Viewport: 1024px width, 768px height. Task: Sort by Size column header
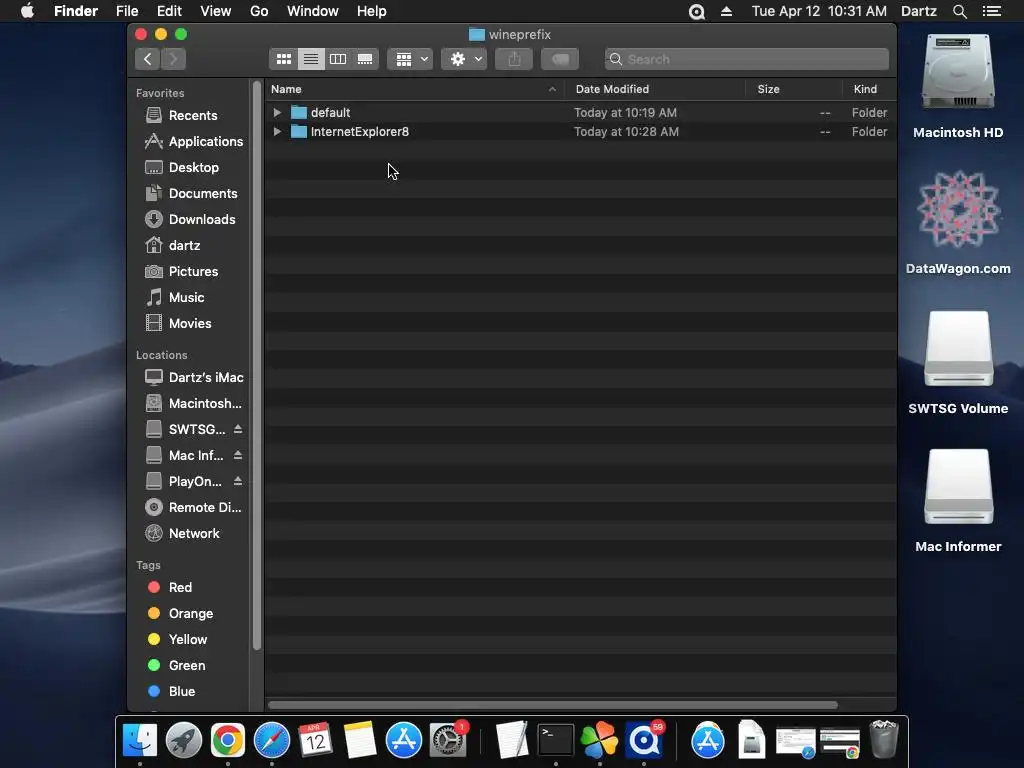click(793, 89)
